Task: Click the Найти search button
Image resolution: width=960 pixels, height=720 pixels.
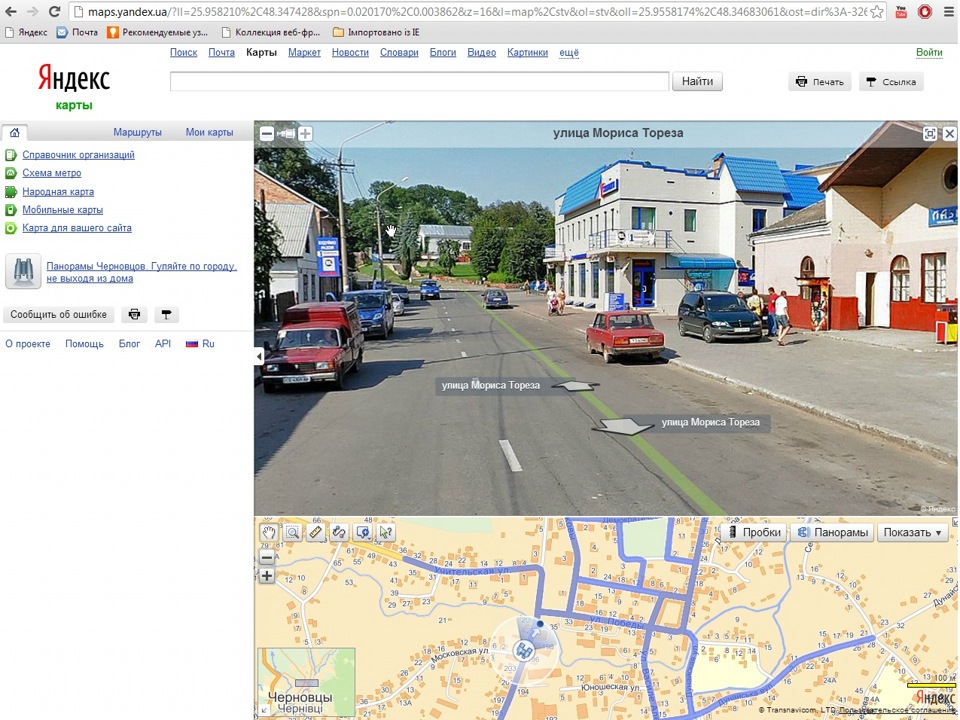Action: point(697,81)
